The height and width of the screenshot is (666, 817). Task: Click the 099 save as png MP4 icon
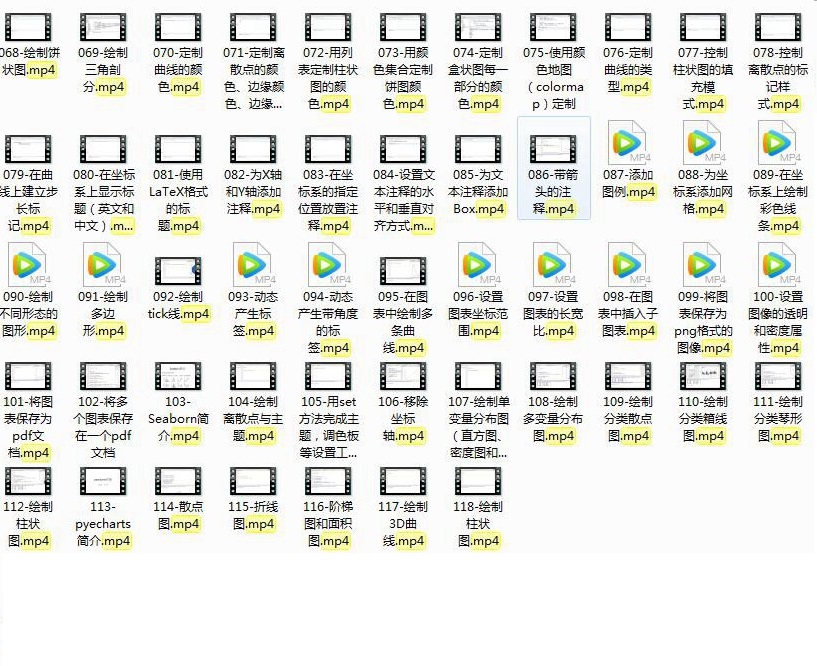703,267
